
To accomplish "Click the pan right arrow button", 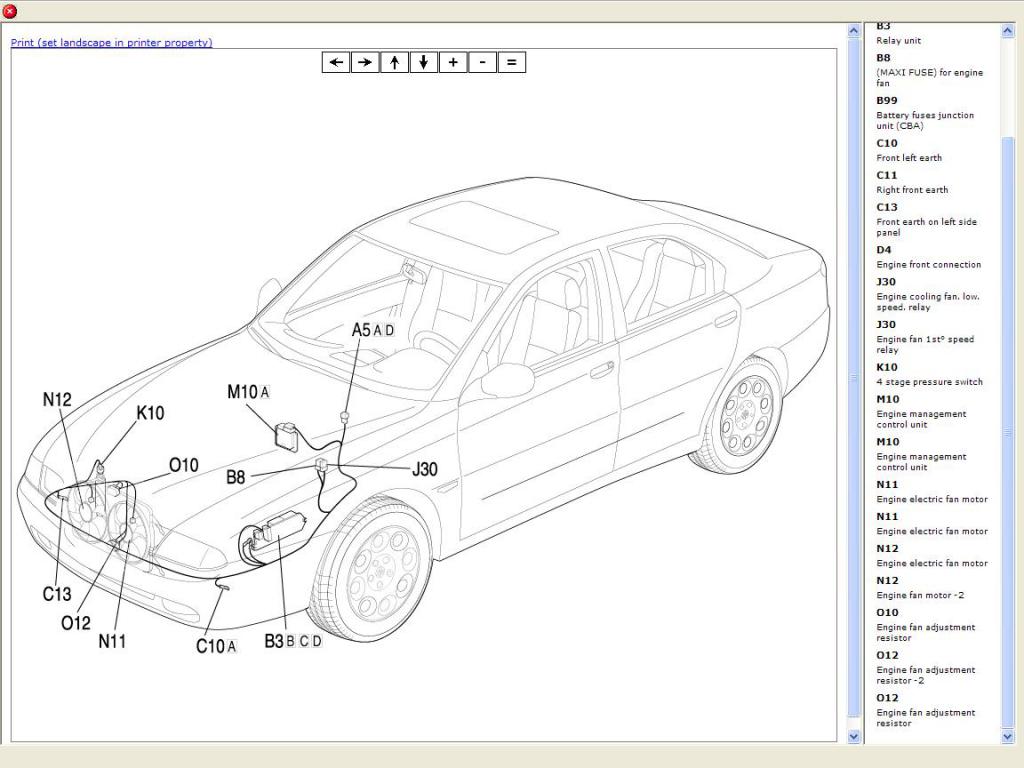I will (x=365, y=62).
